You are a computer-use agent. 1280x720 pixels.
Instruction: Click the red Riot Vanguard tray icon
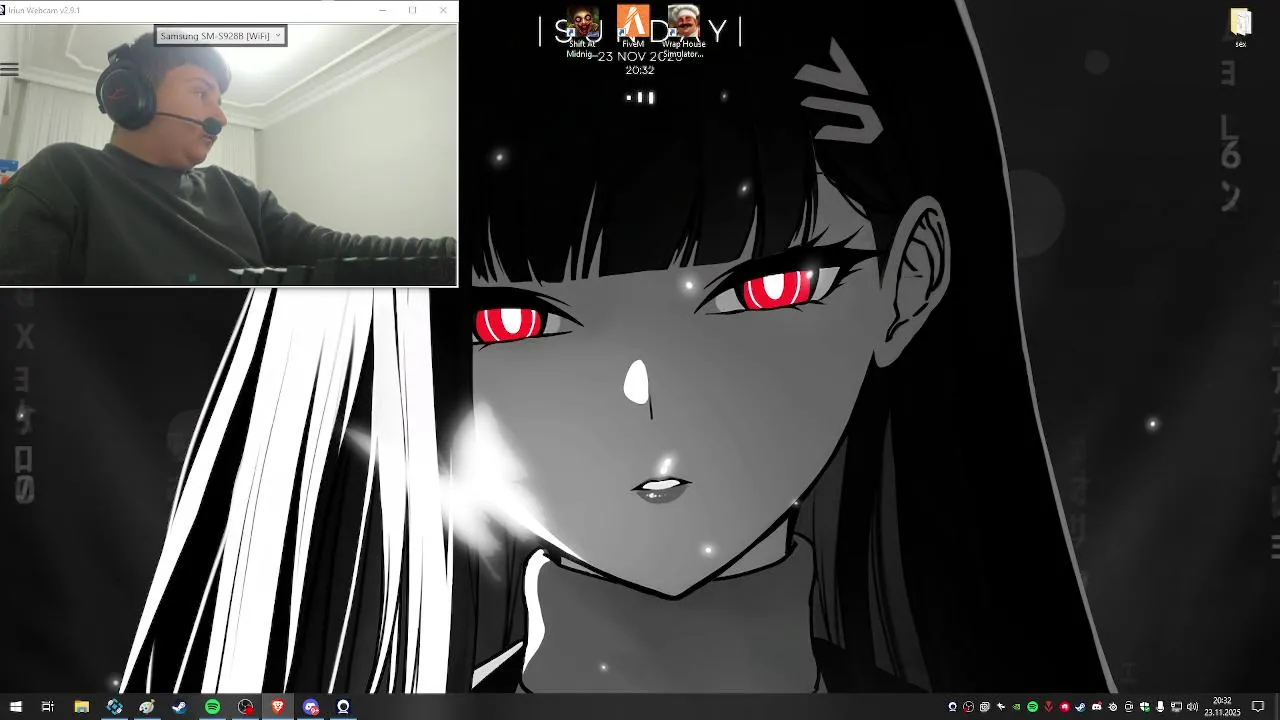[x=1048, y=707]
